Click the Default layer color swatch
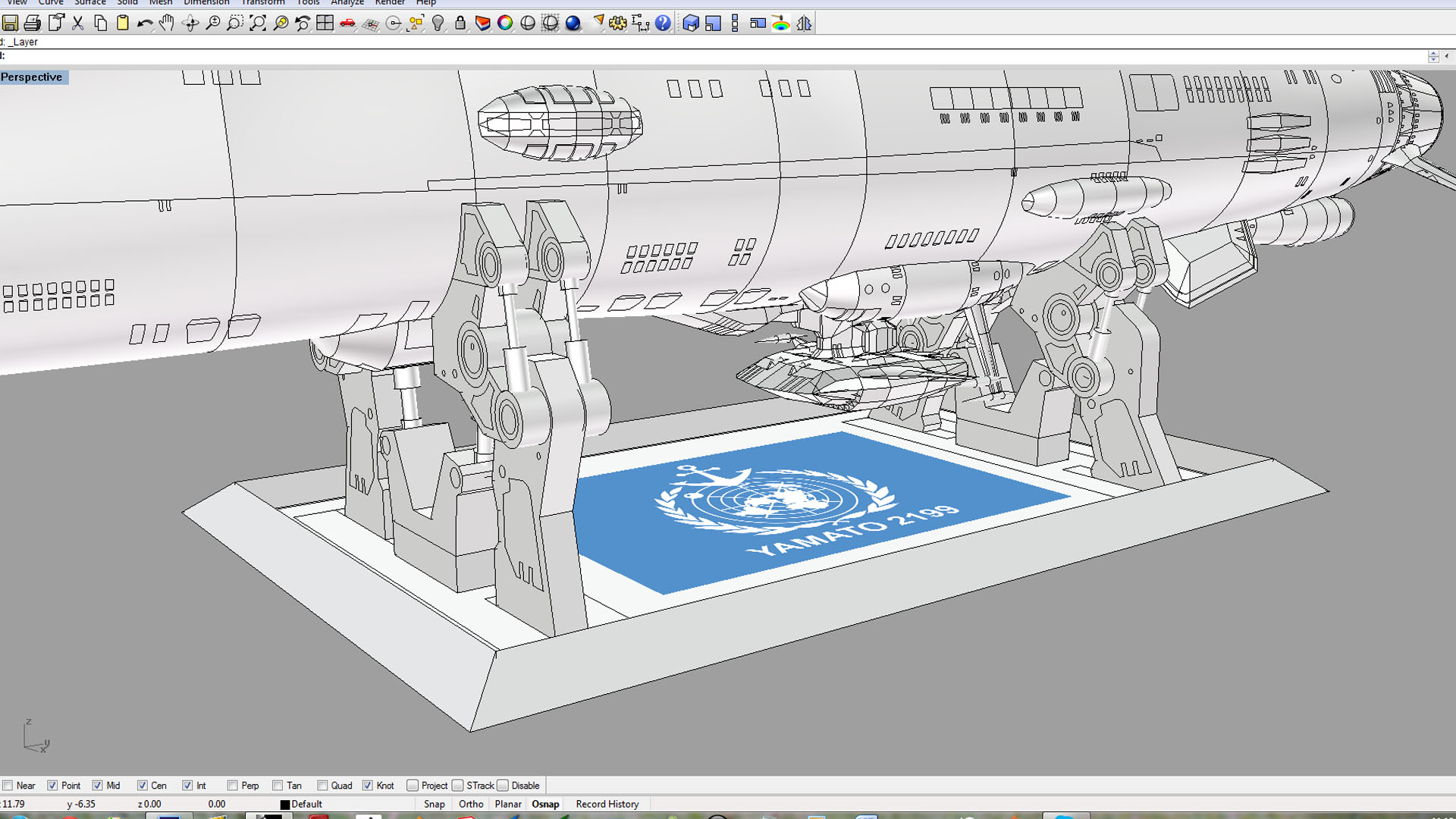 (x=285, y=805)
